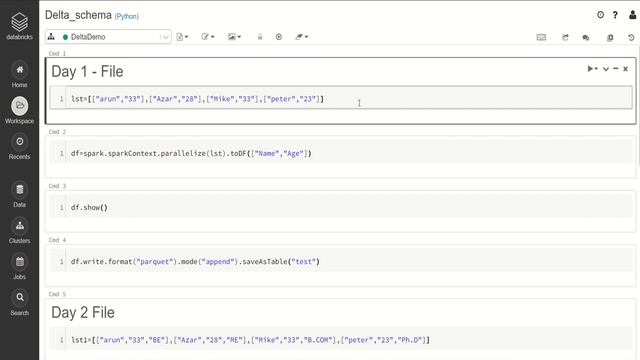
Task: Click the Databricks logo
Action: [19, 26]
